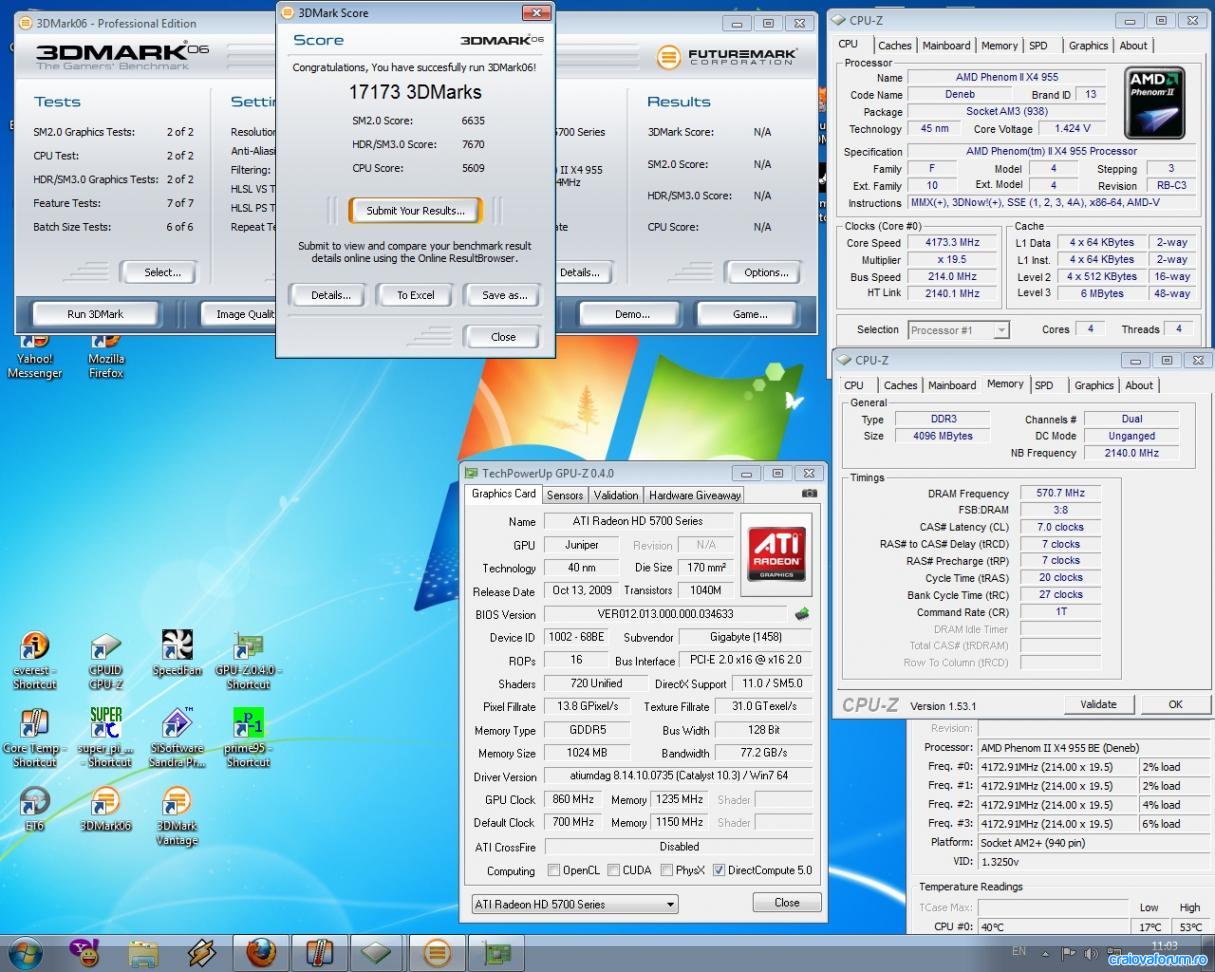Open Caches tab in CPU-Z processor window
The width and height of the screenshot is (1215, 972).
[x=894, y=45]
